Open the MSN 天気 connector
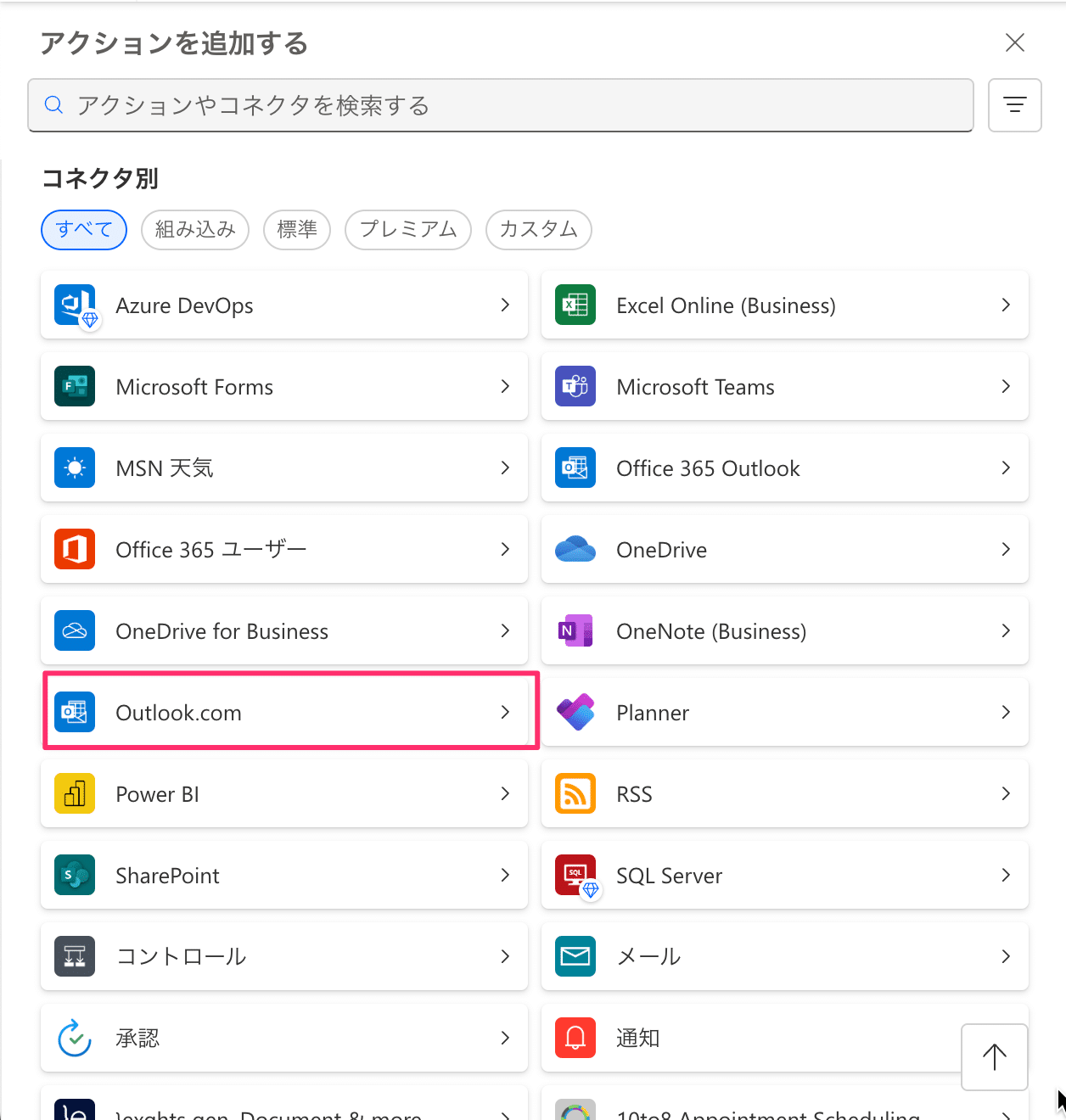The height and width of the screenshot is (1120, 1066). (284, 468)
